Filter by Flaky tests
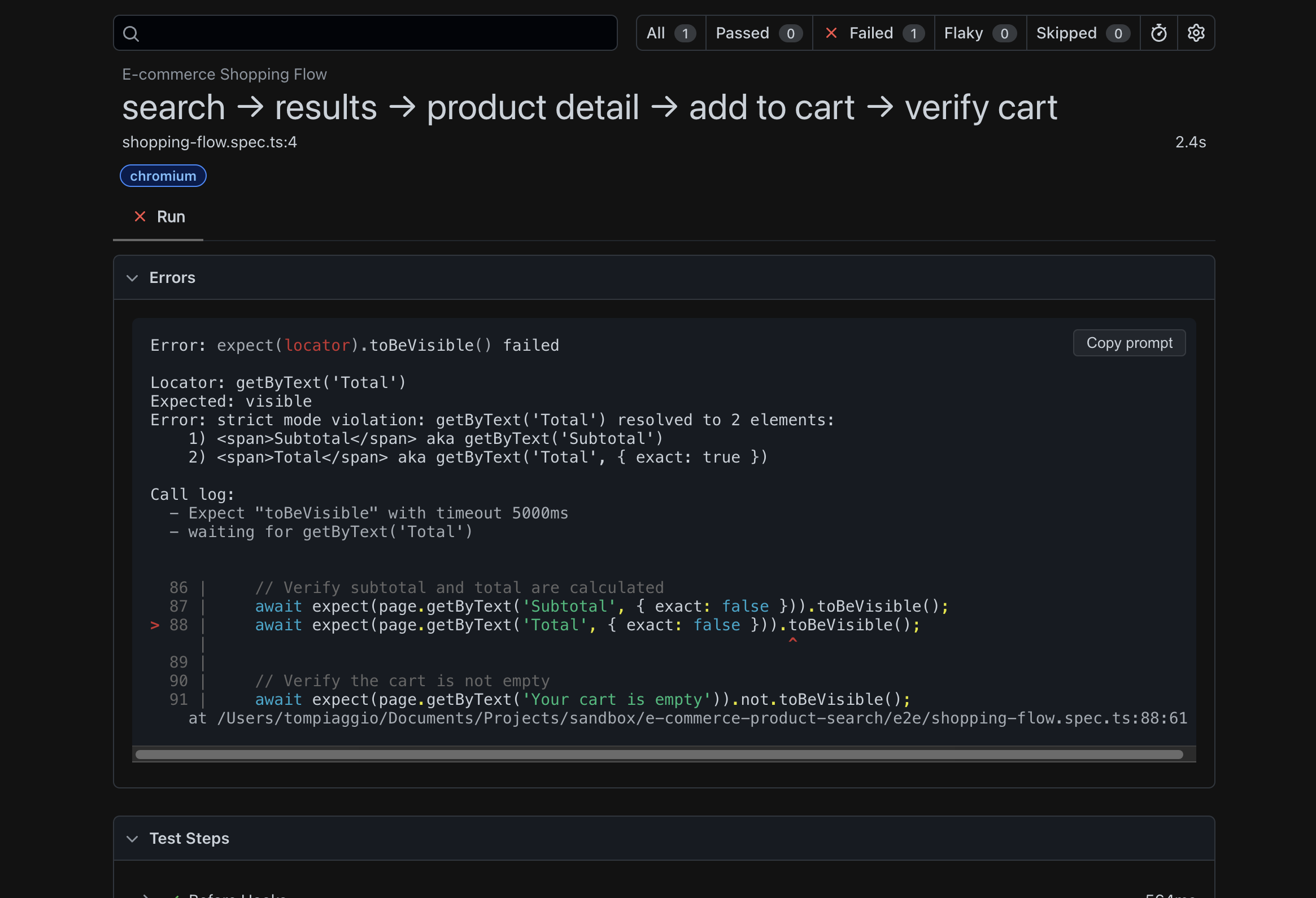Screen dimensions: 1316x898 tap(962, 33)
